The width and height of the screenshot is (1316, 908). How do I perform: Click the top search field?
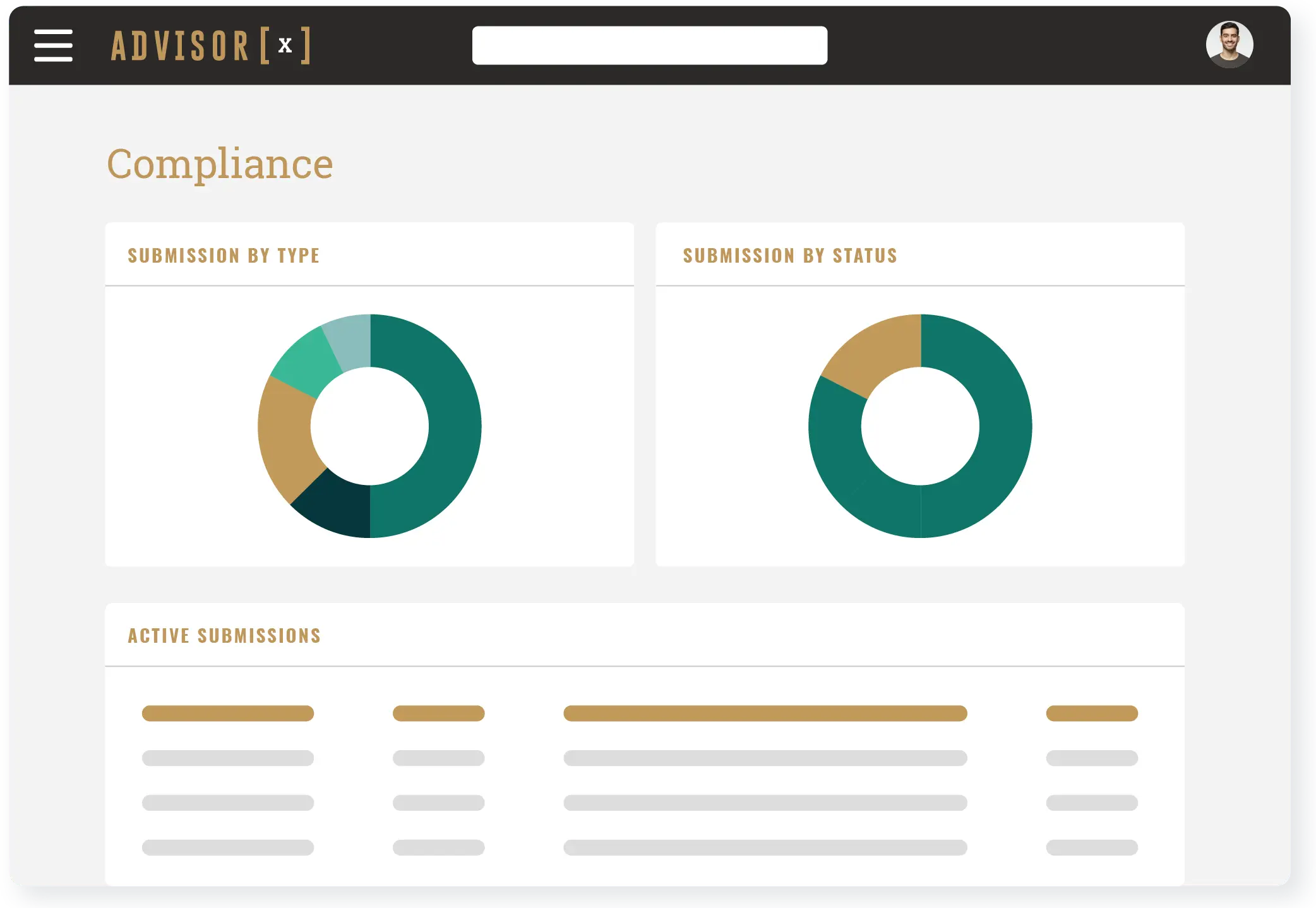[649, 45]
